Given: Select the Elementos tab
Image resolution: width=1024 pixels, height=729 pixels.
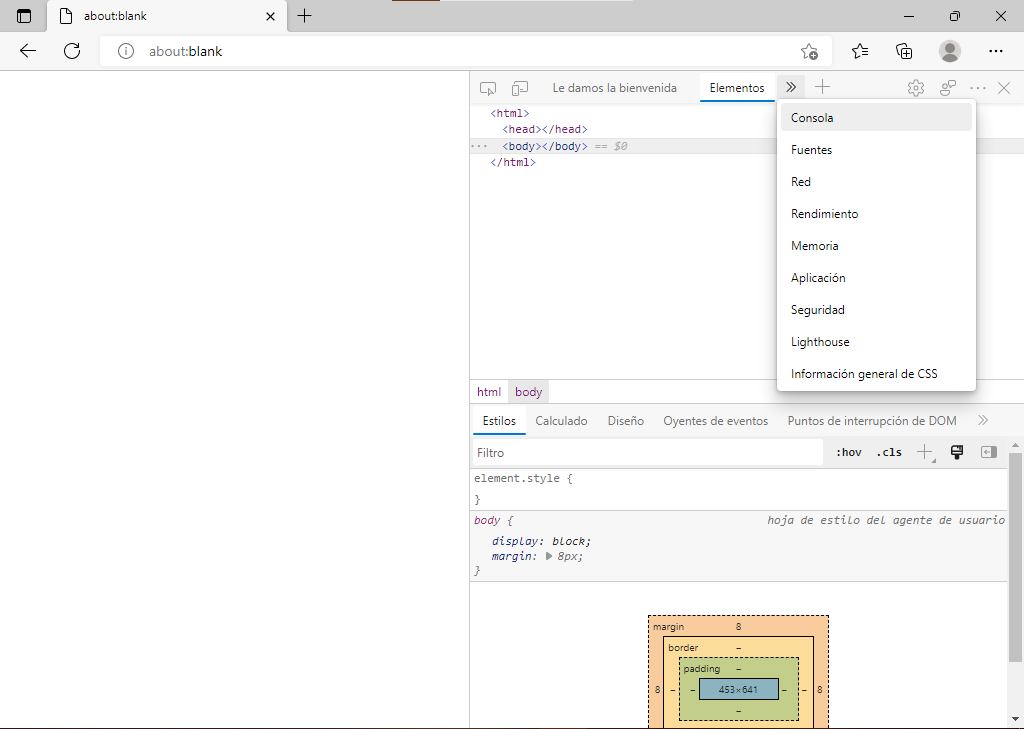Looking at the screenshot, I should (737, 88).
